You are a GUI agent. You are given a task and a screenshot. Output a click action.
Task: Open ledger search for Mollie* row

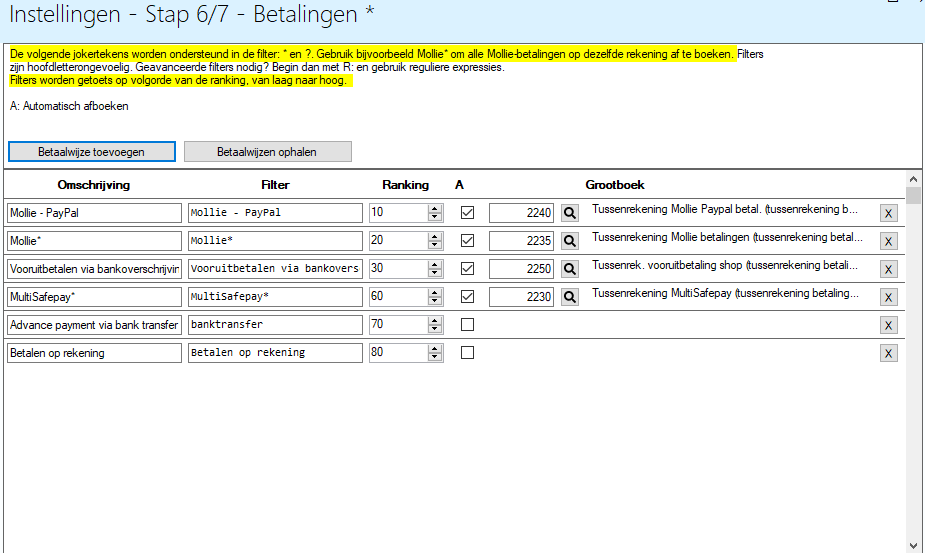point(569,241)
